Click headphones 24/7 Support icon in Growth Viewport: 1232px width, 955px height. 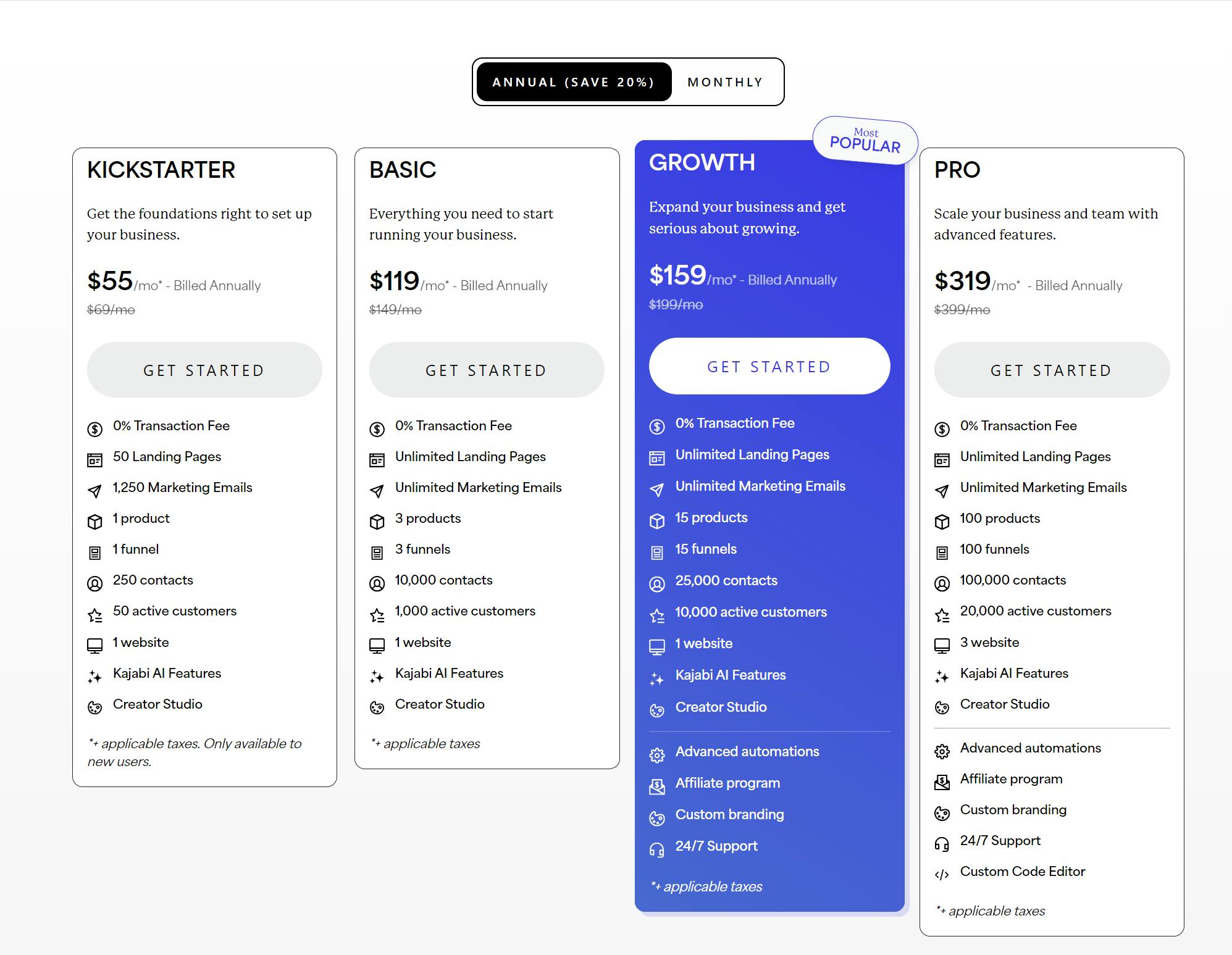click(657, 849)
